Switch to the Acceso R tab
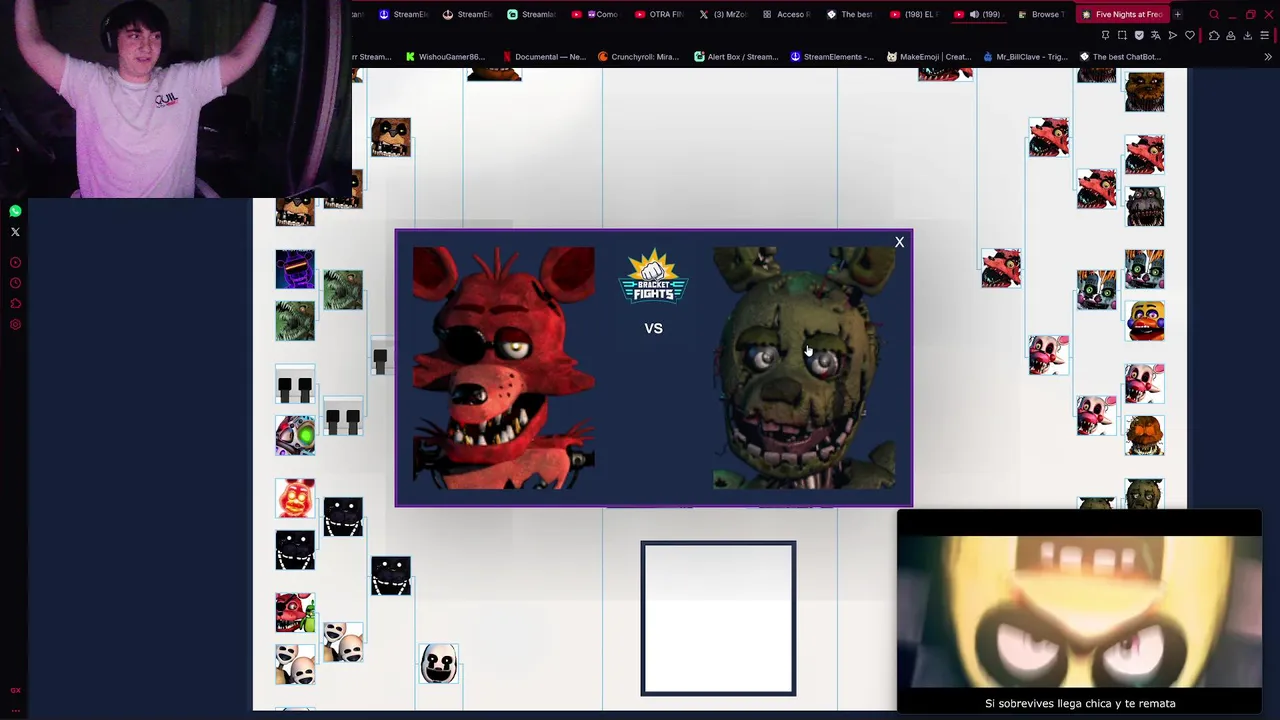 coord(785,14)
